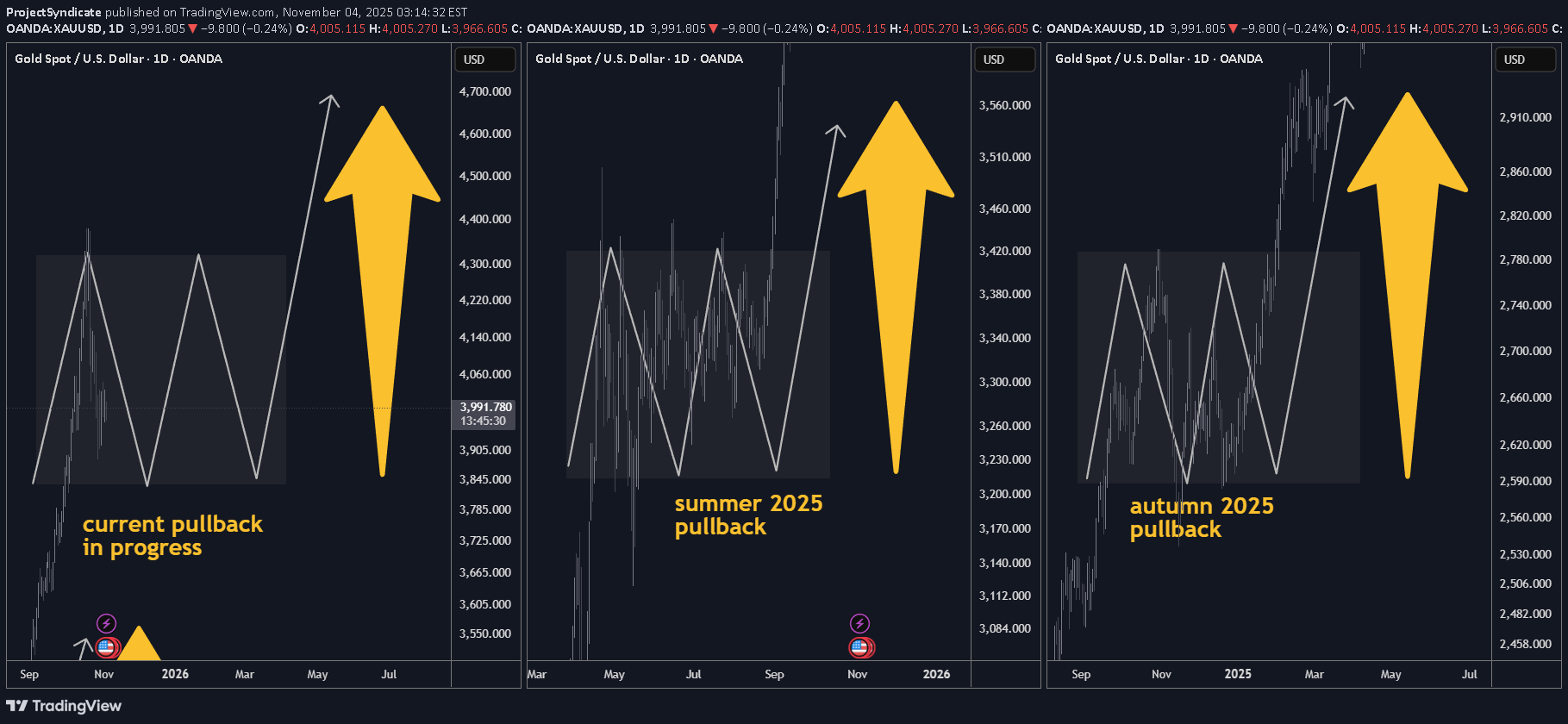The image size is (1568, 724).
Task: Click the purple lightning event icon in left chart
Action: pos(106,623)
